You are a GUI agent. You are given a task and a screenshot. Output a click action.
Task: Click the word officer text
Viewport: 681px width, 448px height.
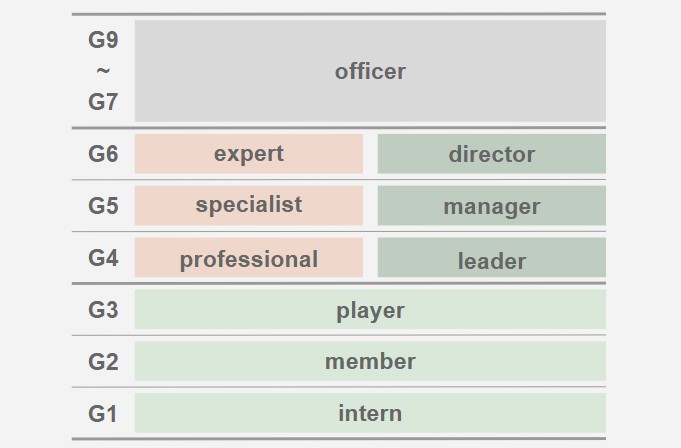(370, 71)
